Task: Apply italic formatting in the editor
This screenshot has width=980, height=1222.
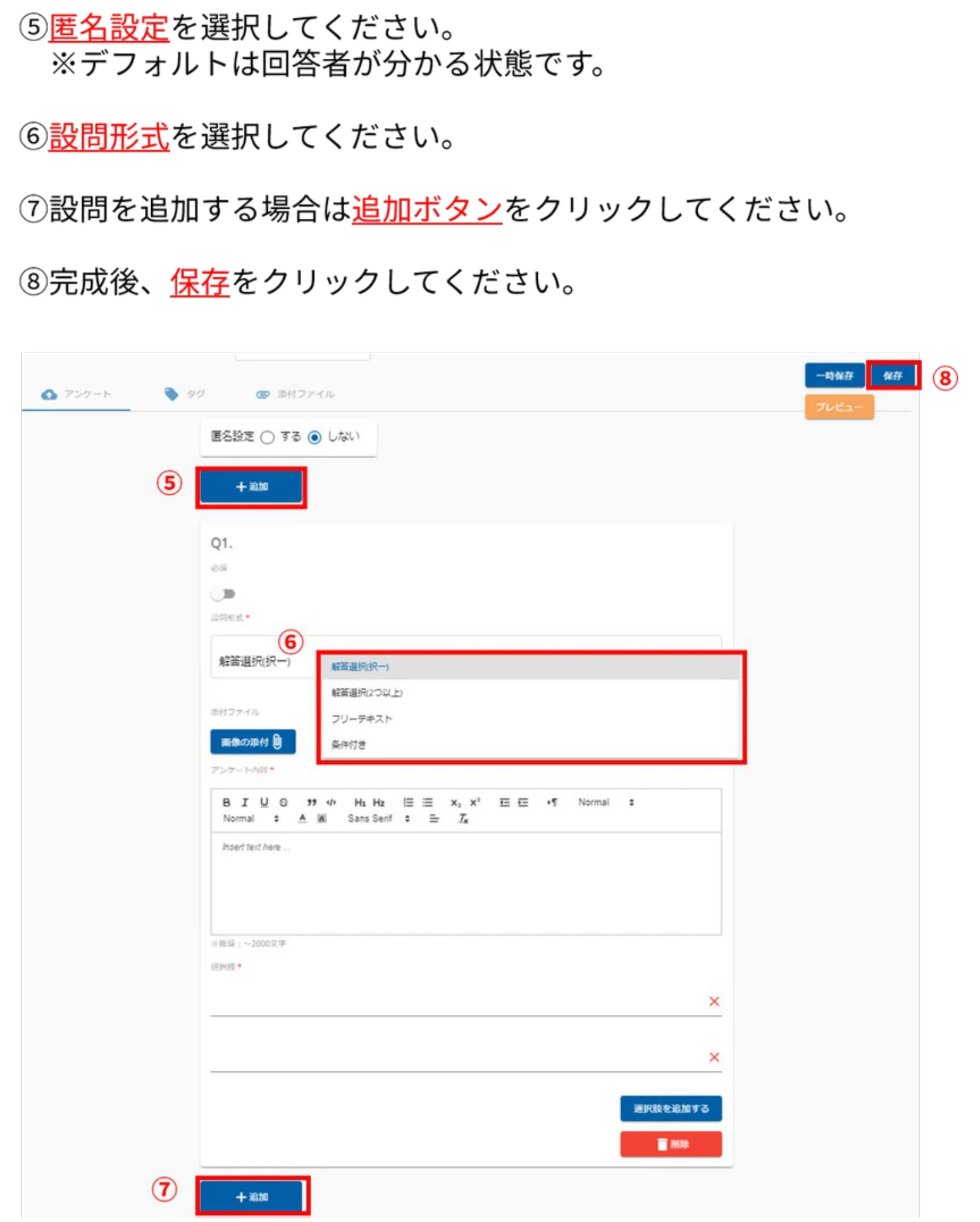Action: pyautogui.click(x=245, y=802)
